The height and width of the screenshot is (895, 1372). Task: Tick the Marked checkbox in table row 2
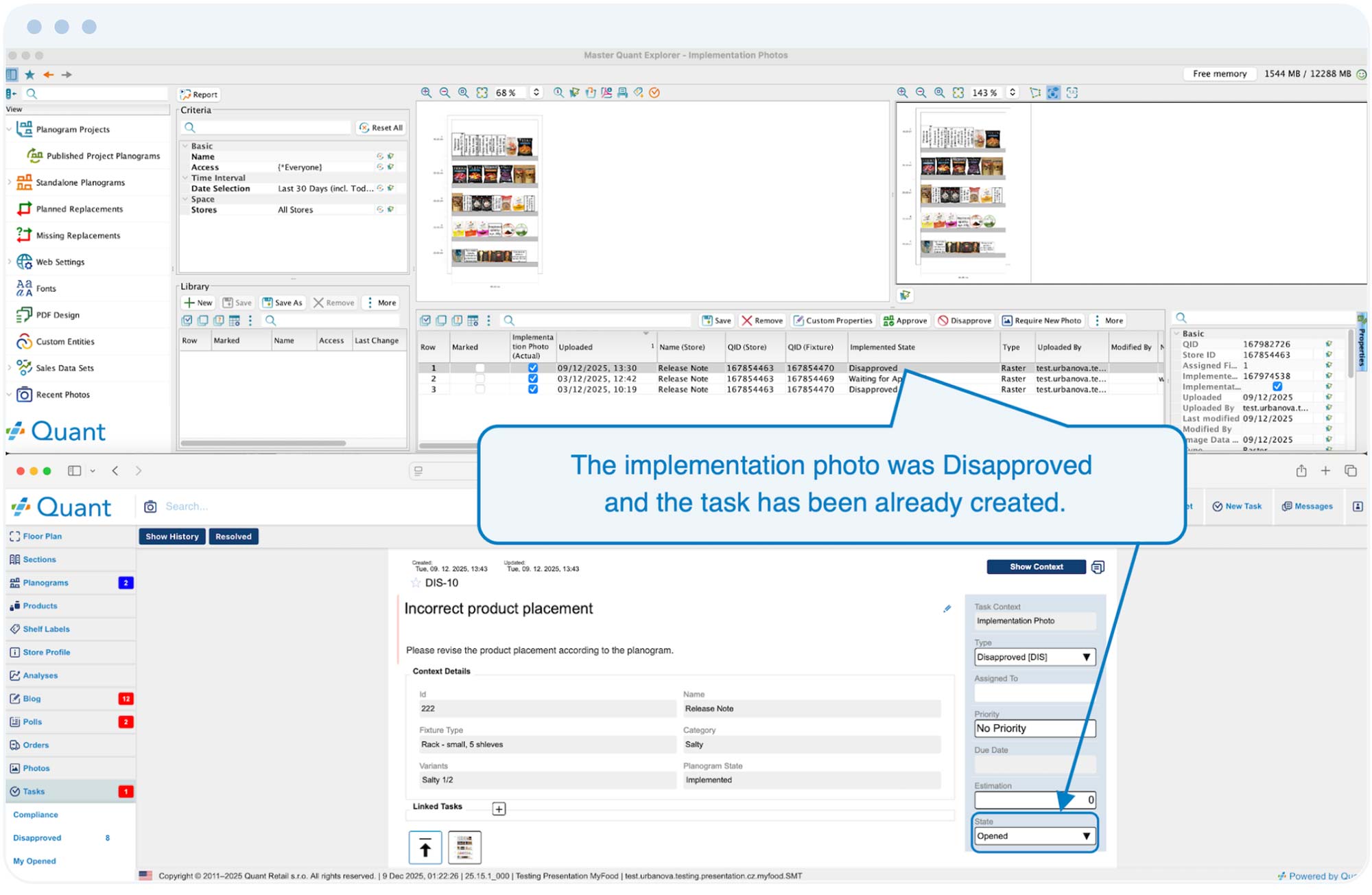480,379
